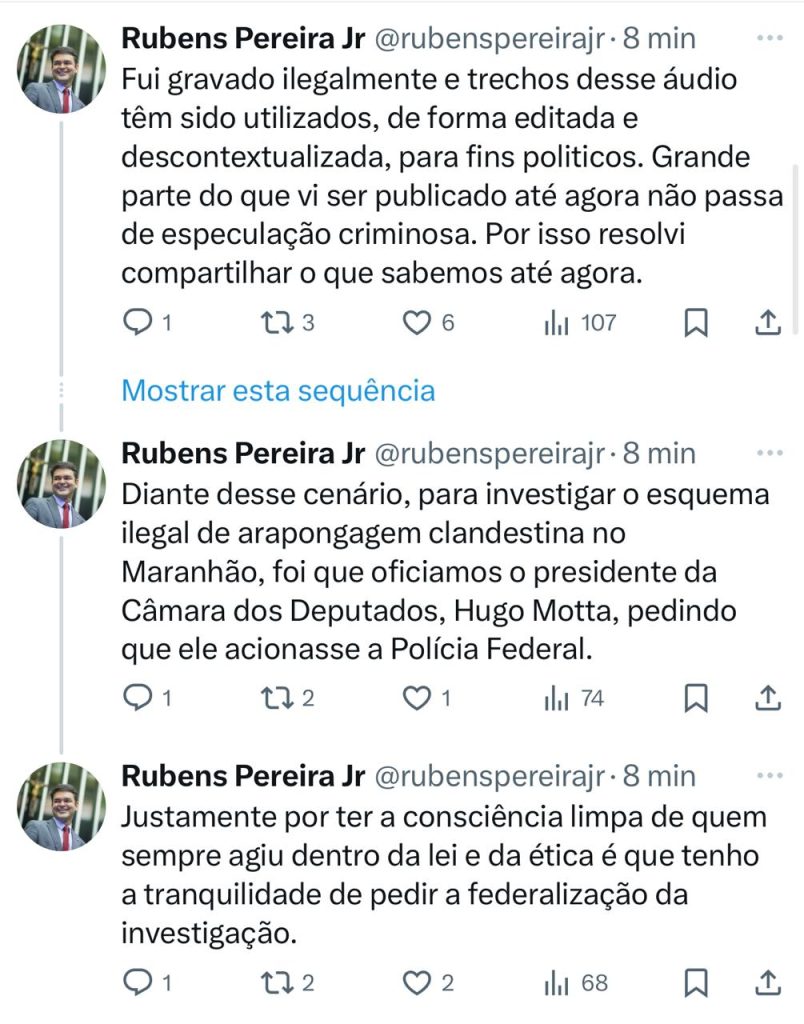Open more options menu on first tweet

point(769,38)
